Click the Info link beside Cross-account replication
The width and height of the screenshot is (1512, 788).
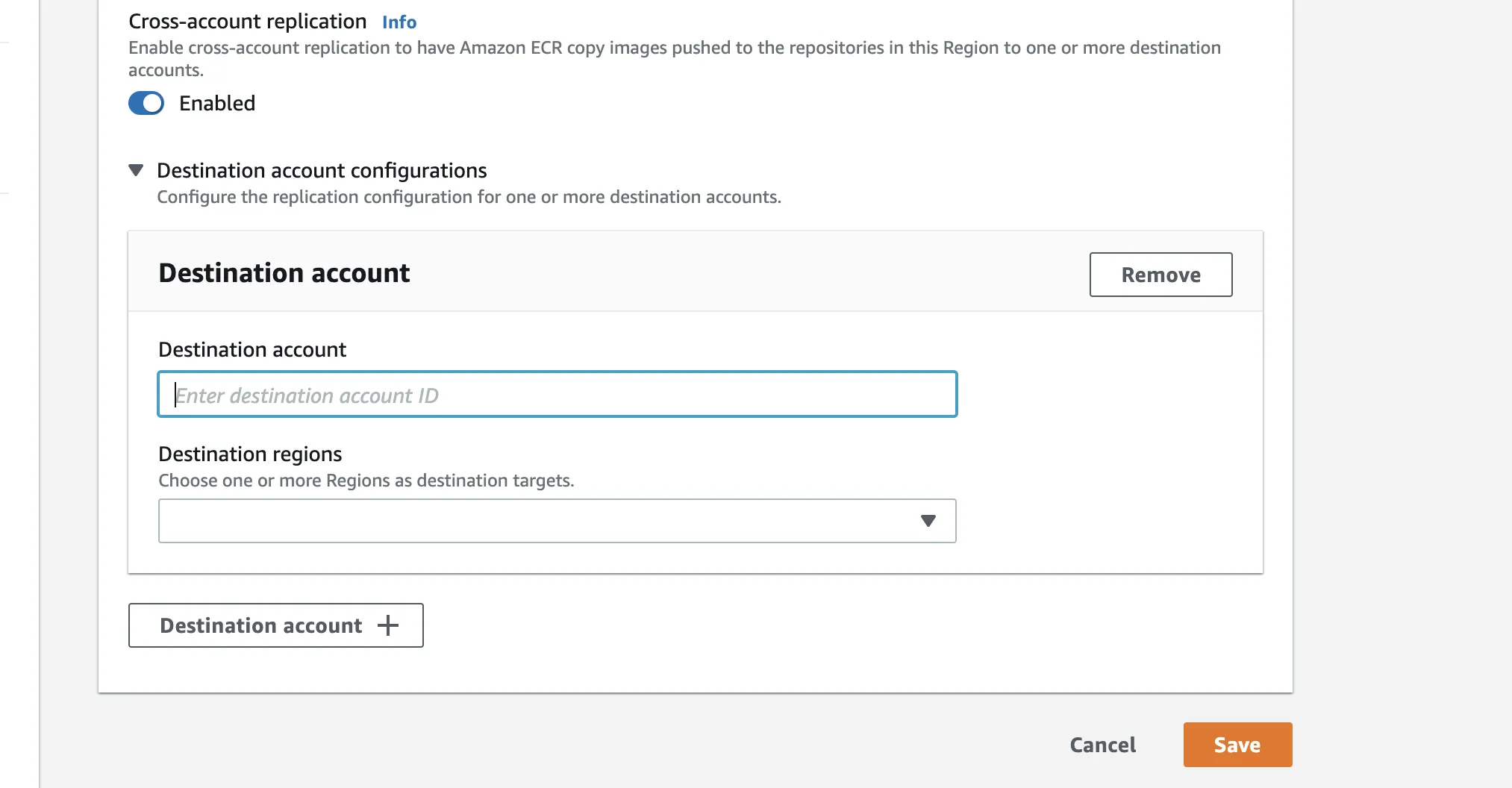tap(399, 22)
